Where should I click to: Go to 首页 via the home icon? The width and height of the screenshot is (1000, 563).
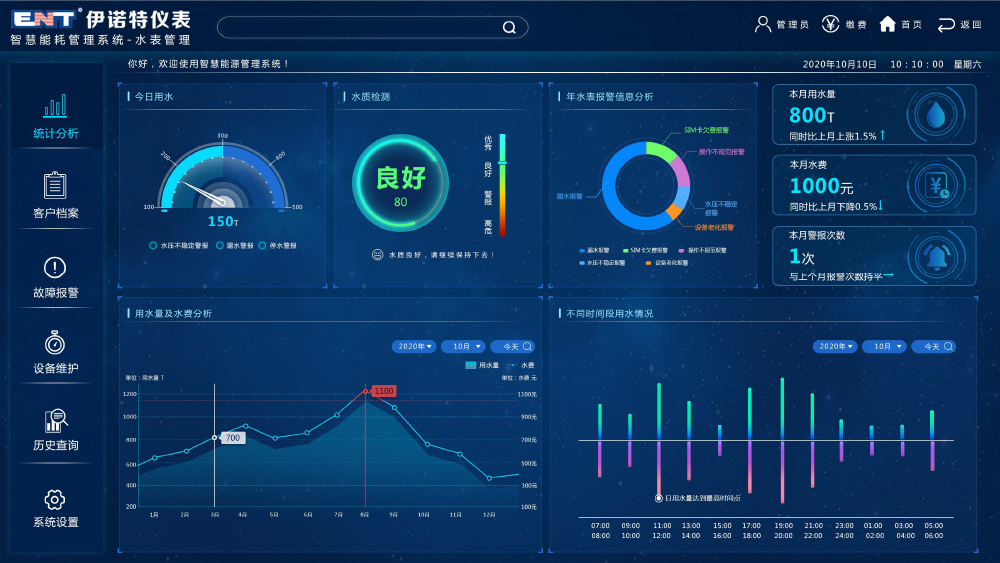[887, 24]
